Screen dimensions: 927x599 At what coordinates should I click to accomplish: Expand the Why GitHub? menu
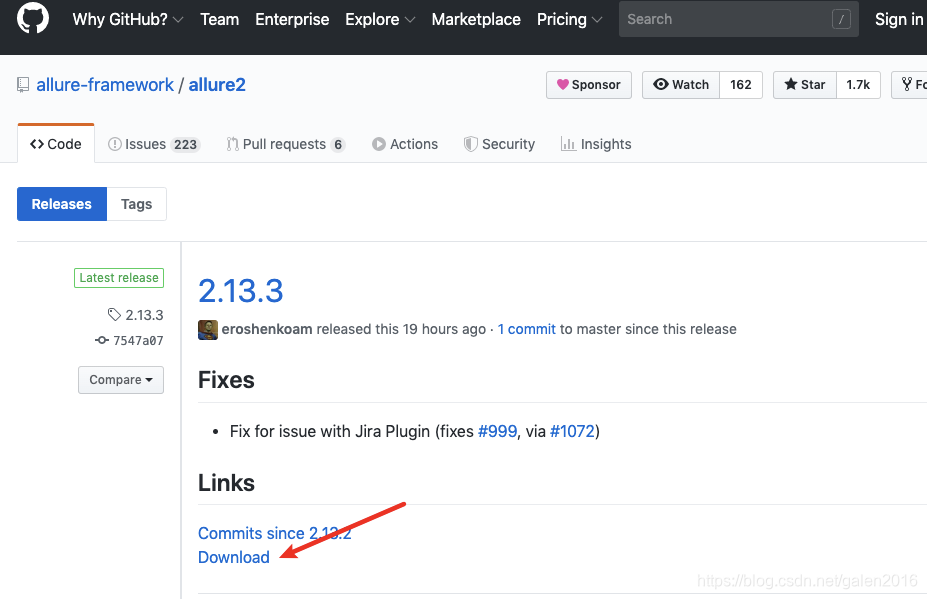(x=128, y=20)
